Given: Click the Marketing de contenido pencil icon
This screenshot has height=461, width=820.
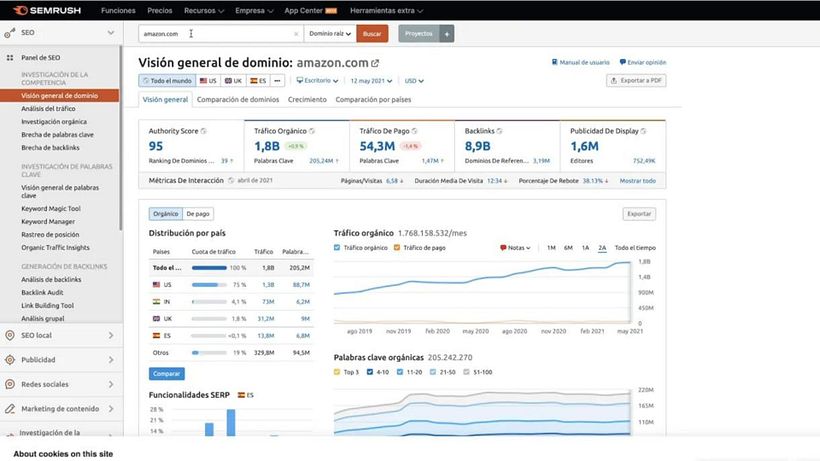Looking at the screenshot, I should (10, 409).
